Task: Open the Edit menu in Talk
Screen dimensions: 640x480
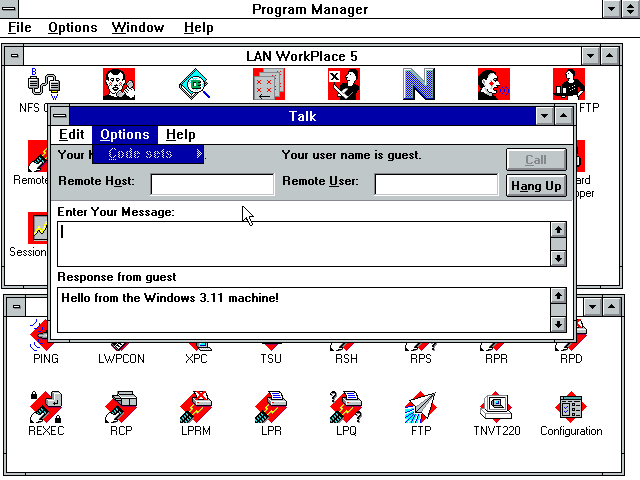Action: click(x=71, y=134)
